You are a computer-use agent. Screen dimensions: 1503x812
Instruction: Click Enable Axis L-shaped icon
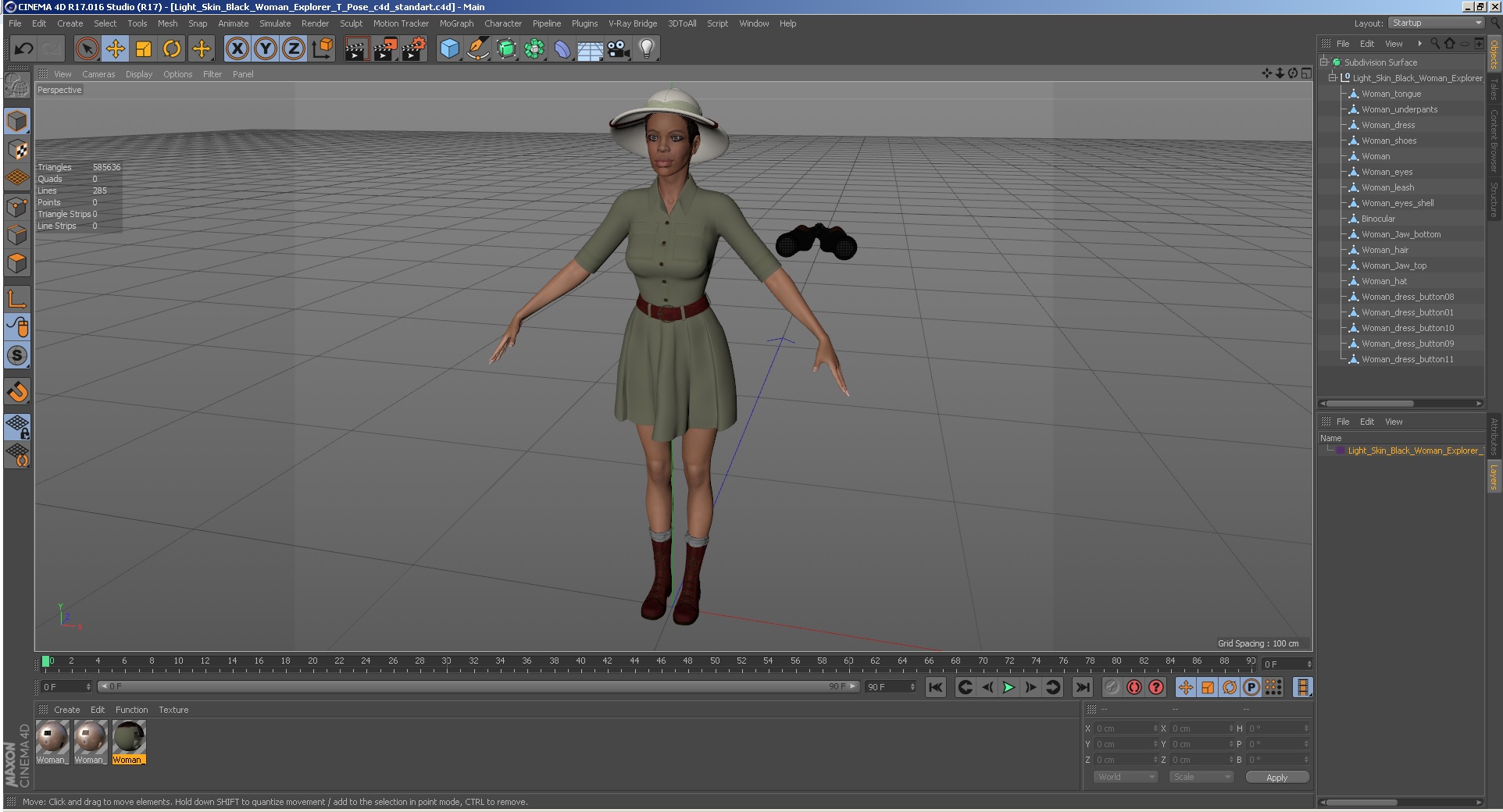17,298
